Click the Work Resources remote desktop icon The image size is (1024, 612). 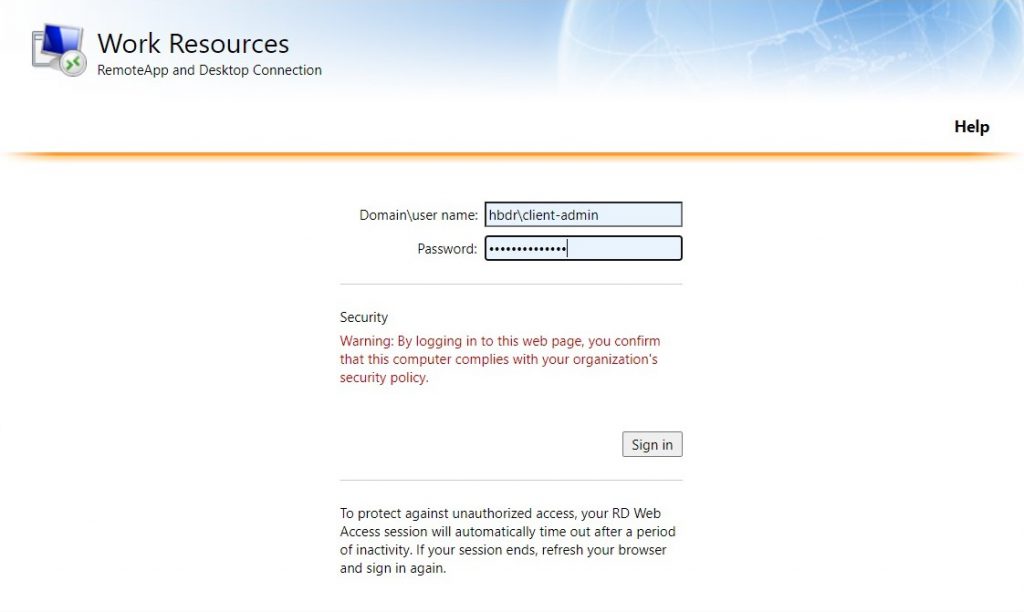59,50
